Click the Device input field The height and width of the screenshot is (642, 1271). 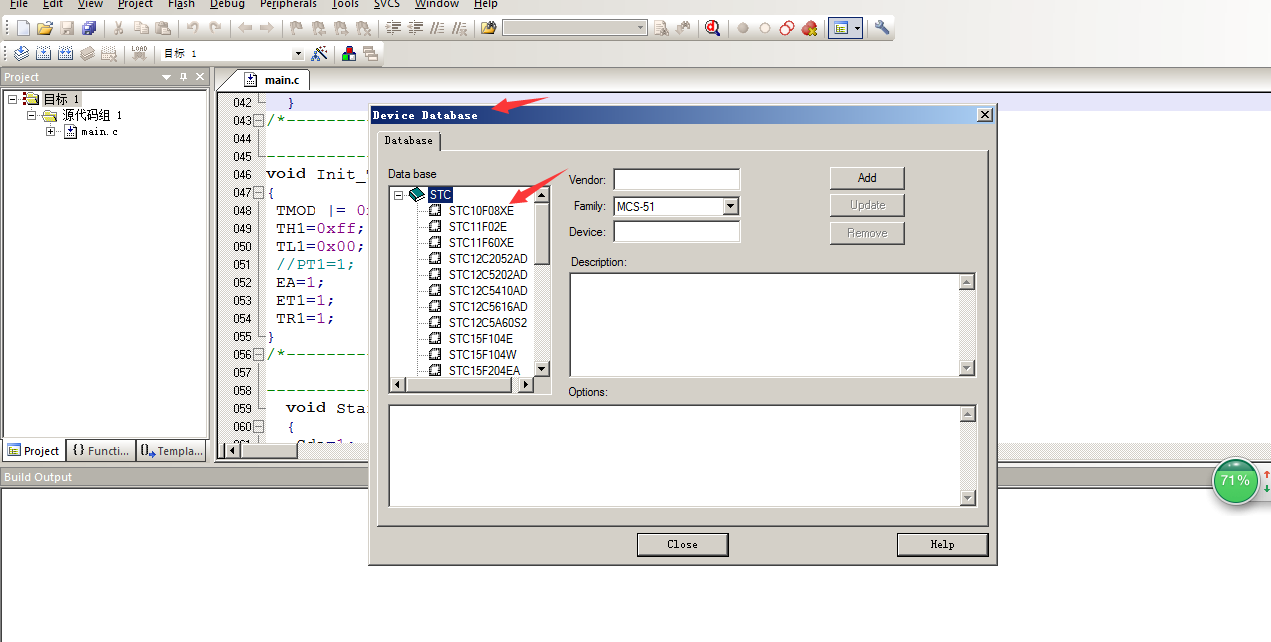[677, 232]
